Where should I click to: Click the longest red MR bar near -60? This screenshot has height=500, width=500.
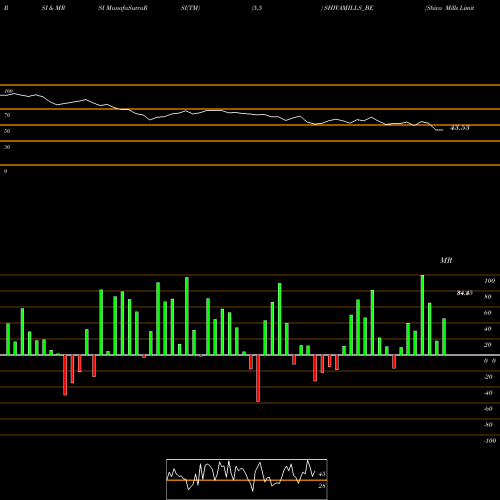[x=258, y=378]
